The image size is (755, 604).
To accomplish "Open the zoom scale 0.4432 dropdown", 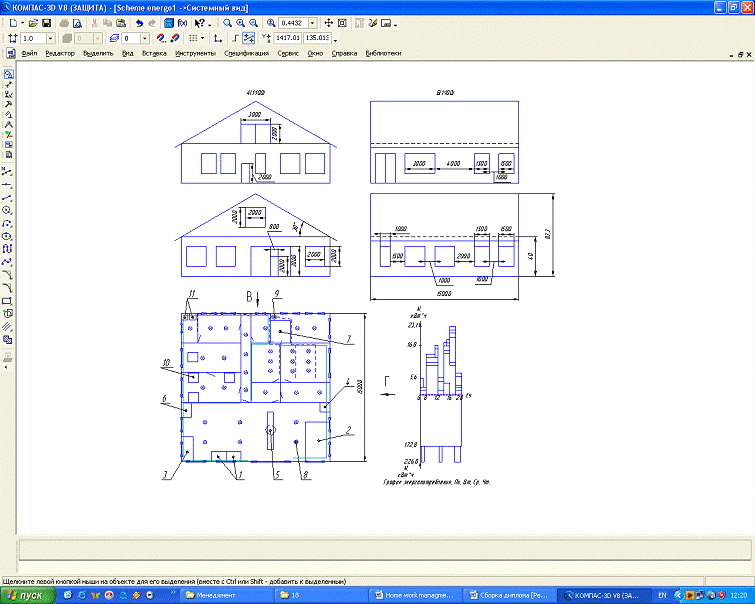I will pyautogui.click(x=313, y=22).
